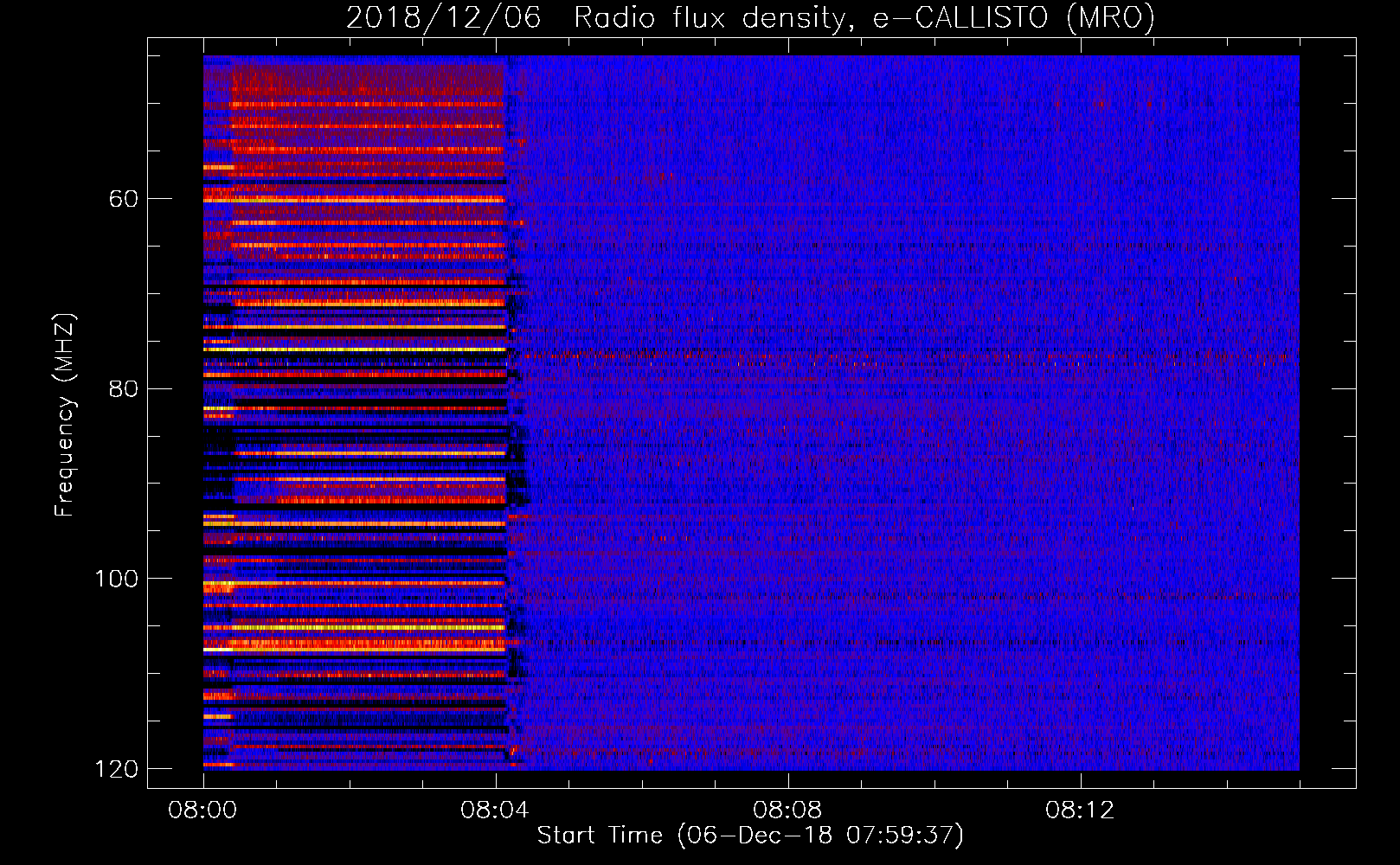Click the 'Frequency (MHZ)' axis label
The image size is (1400, 865).
coord(65,414)
